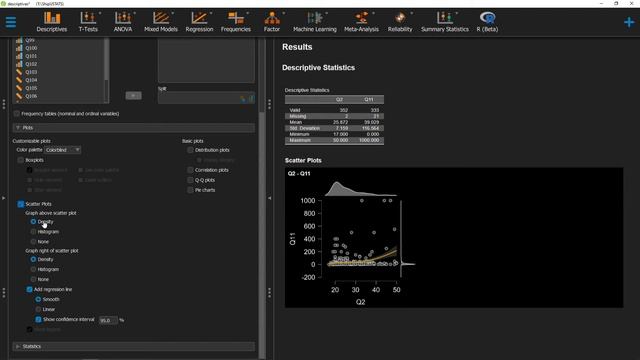Image resolution: width=640 pixels, height=360 pixels.
Task: Click the Missing row label in table
Action: point(298,116)
